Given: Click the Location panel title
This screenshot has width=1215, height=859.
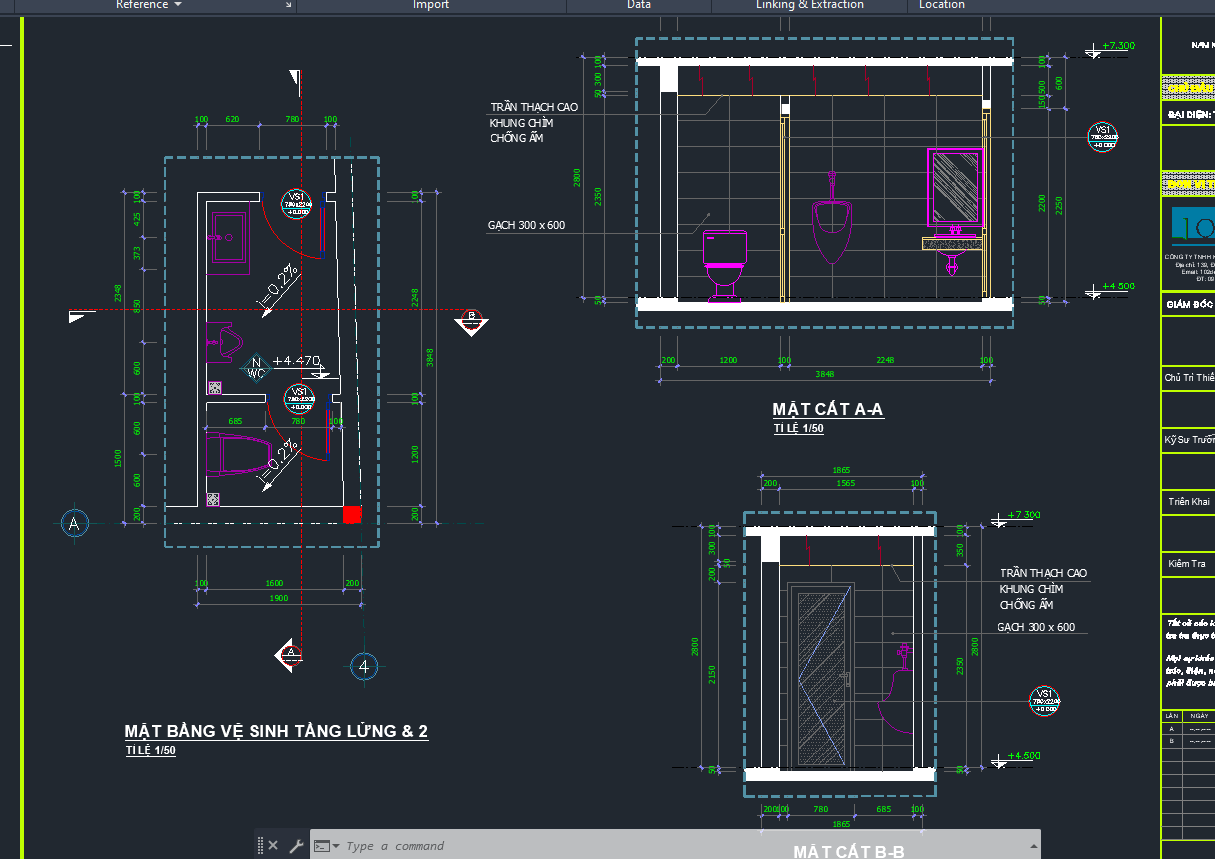Looking at the screenshot, I should tap(942, 5).
